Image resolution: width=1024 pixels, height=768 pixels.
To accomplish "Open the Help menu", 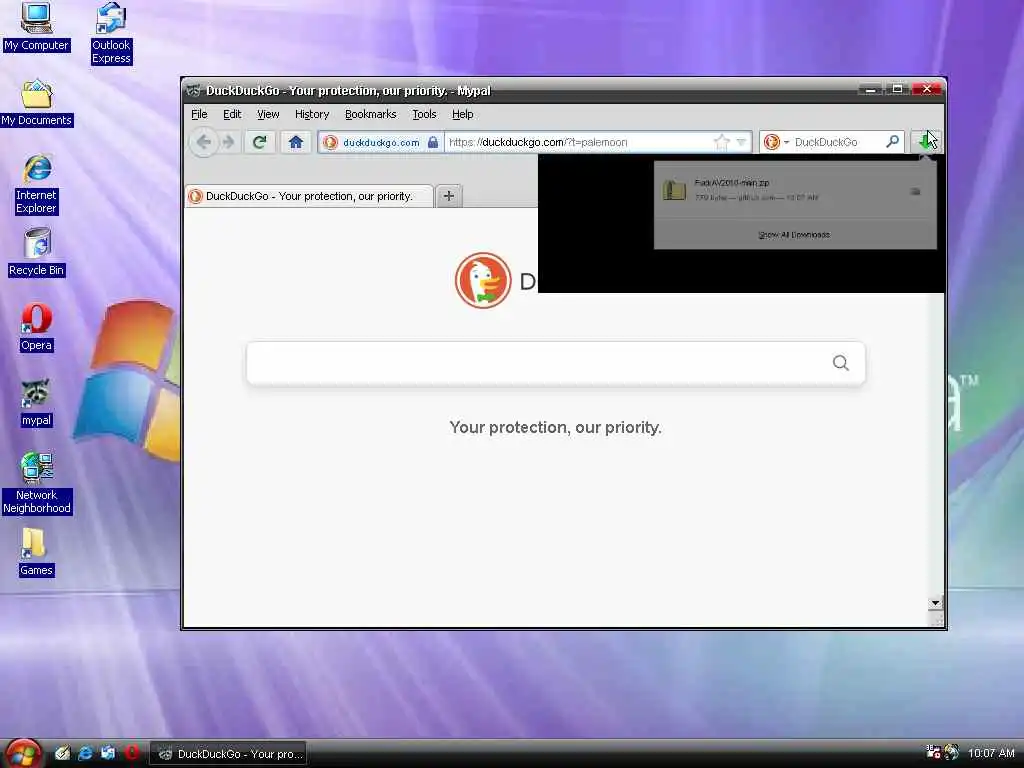I will [x=462, y=114].
